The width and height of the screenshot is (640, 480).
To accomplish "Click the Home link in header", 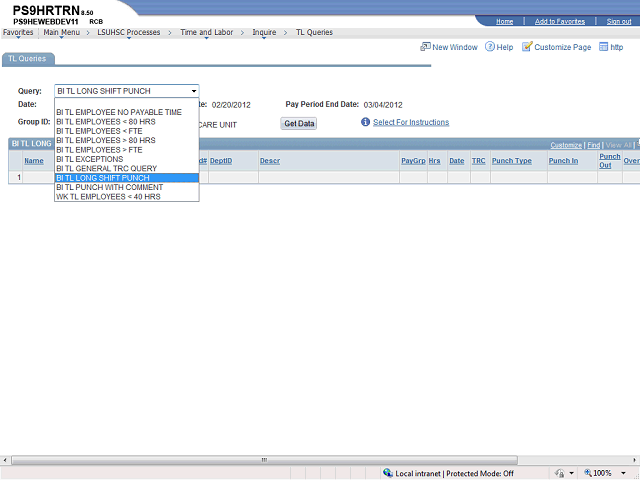I will 504,21.
